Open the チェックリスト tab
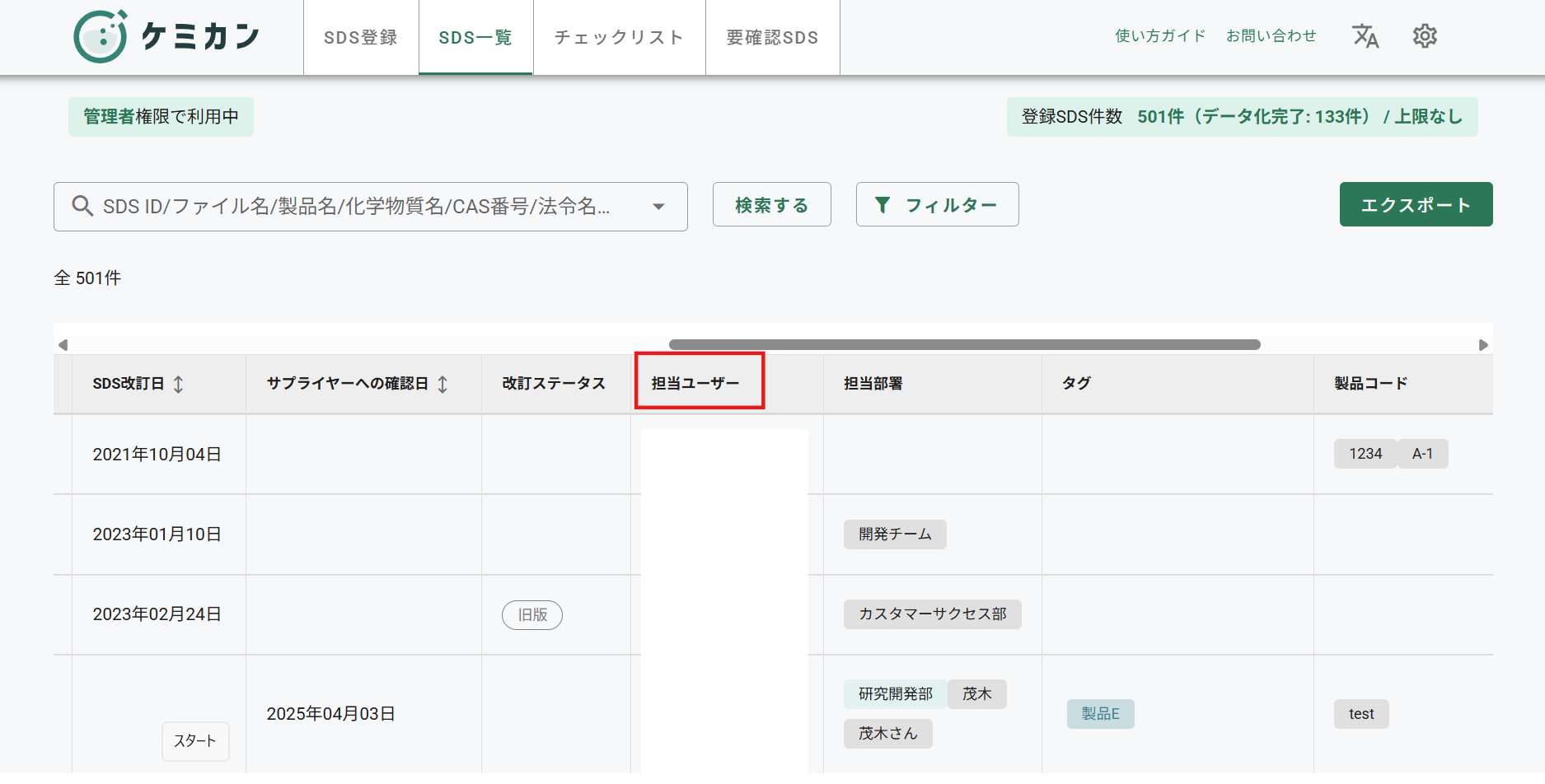The image size is (1545, 784). click(619, 38)
